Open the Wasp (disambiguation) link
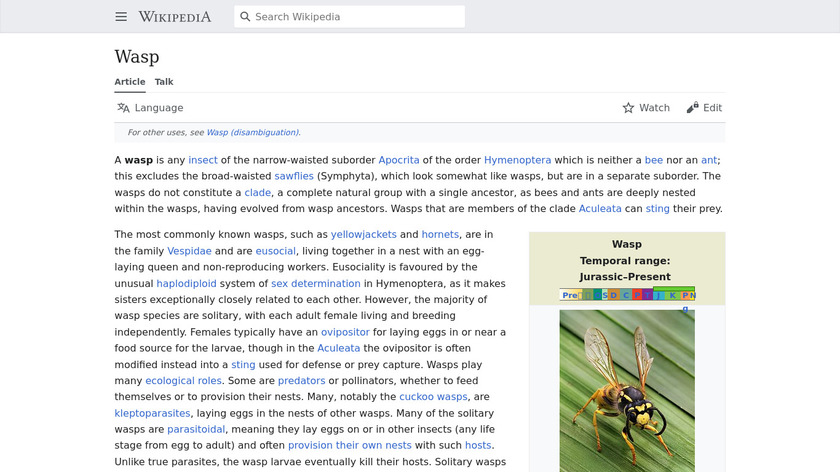The image size is (840, 472). (252, 132)
